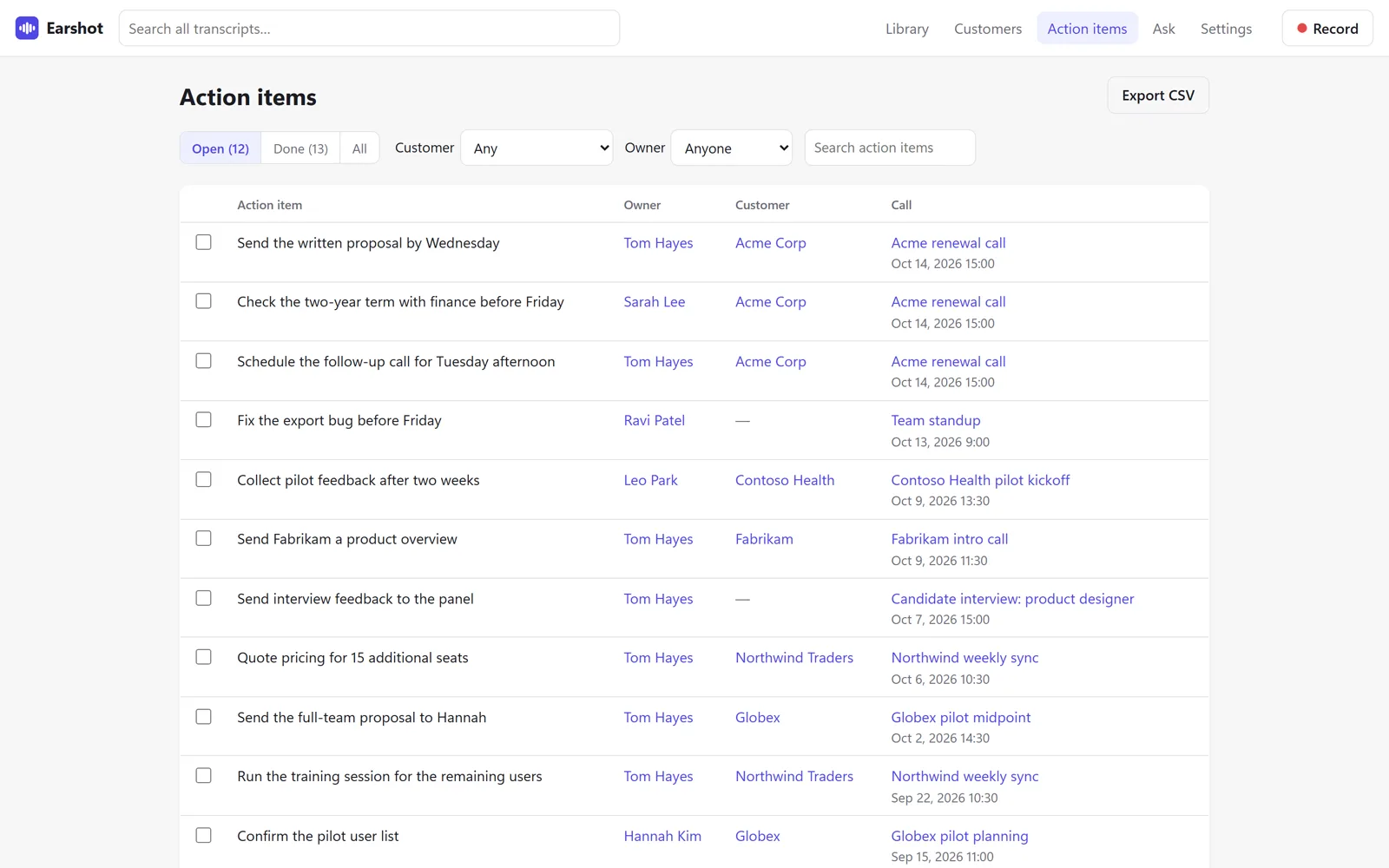Show the All action items tab
This screenshot has width=1389, height=868.
tap(359, 148)
